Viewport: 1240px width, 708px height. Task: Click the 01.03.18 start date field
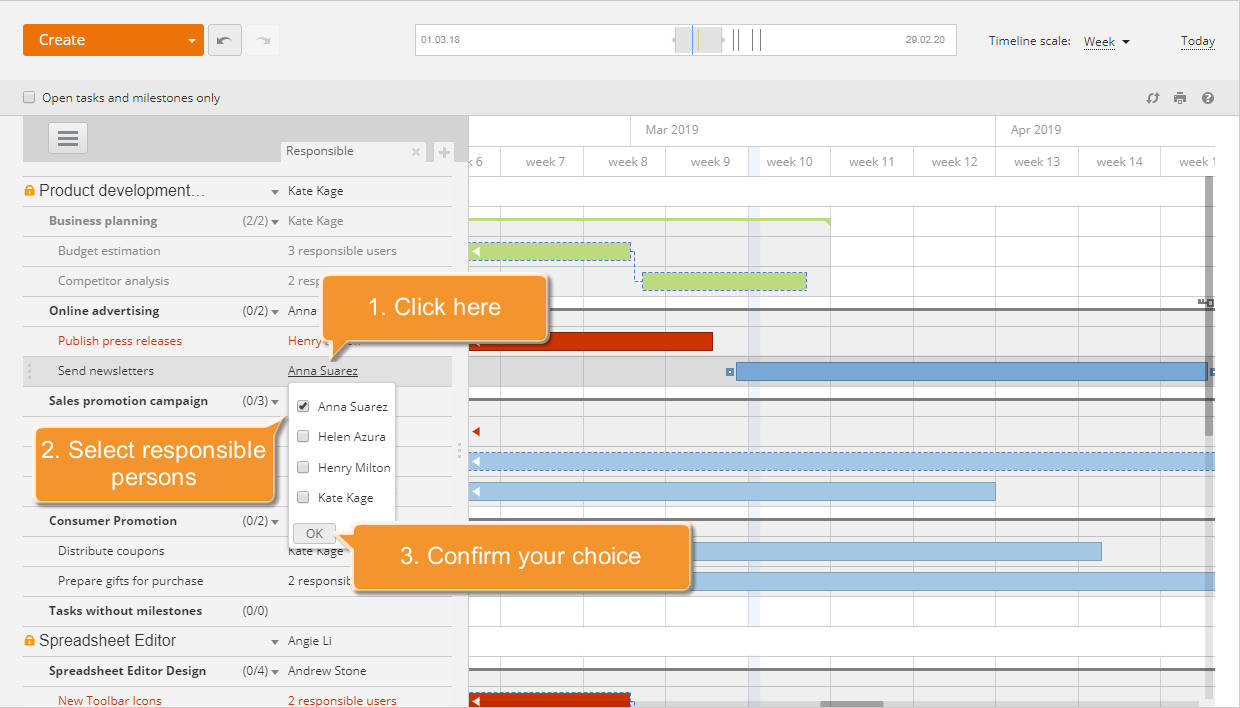click(440, 39)
